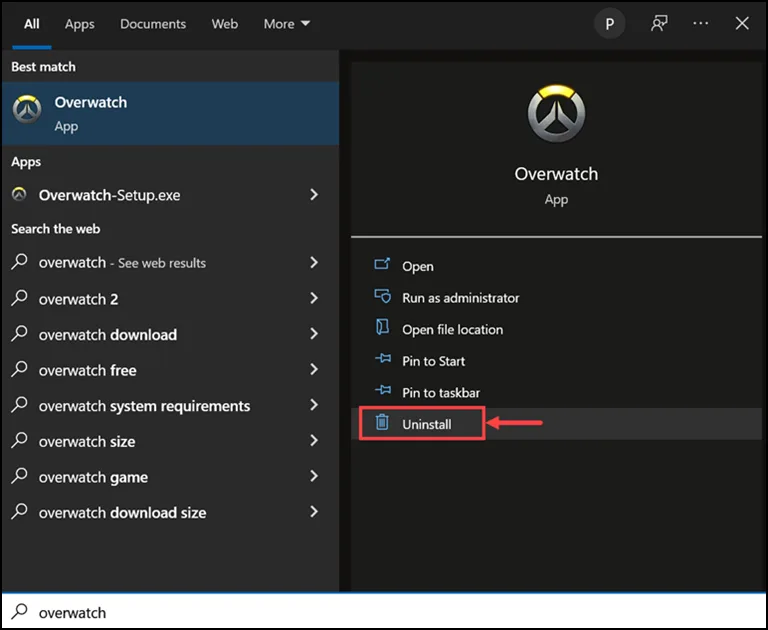Click the search box containing overwatch
The height and width of the screenshot is (630, 768).
384,612
